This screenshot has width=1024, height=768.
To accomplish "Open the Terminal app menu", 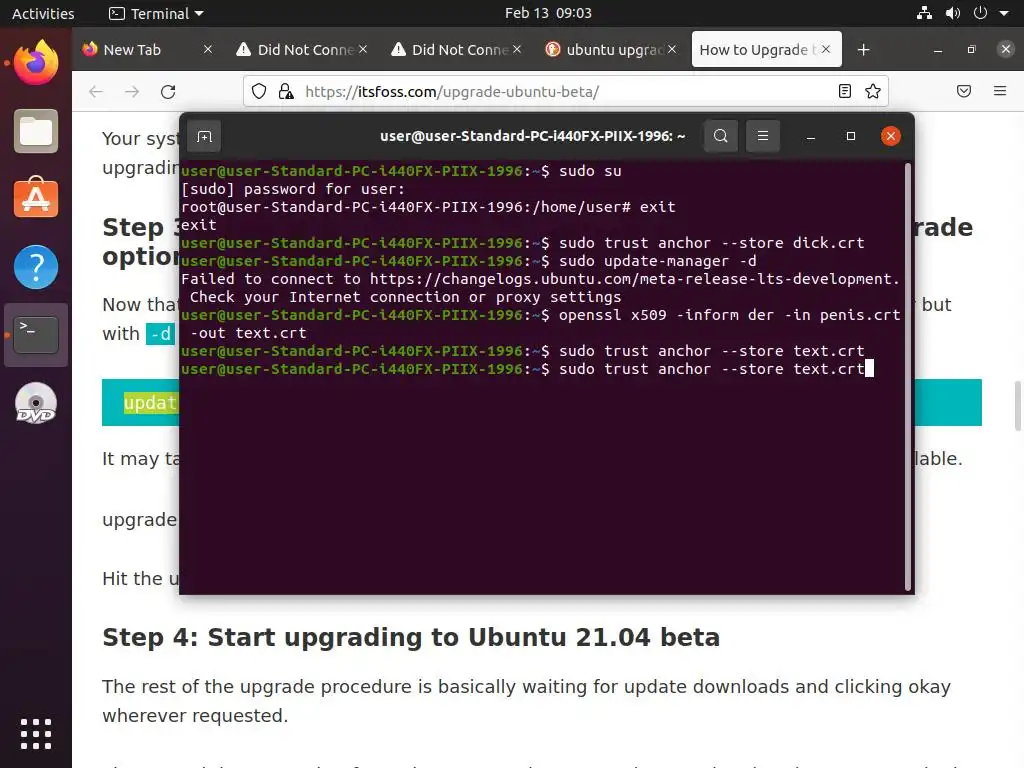I will tap(156, 13).
